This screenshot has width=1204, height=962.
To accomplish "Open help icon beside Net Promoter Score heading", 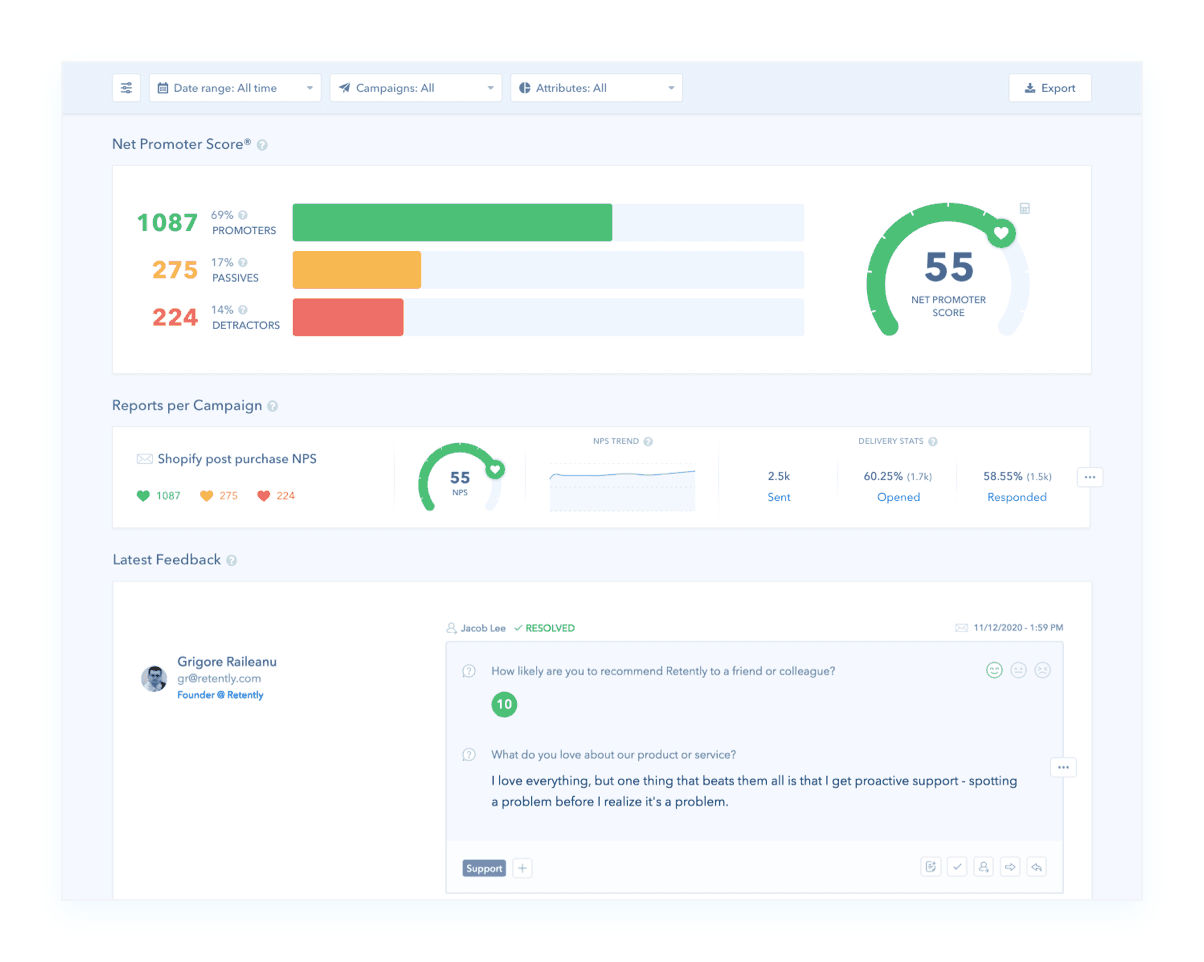I will [x=262, y=145].
